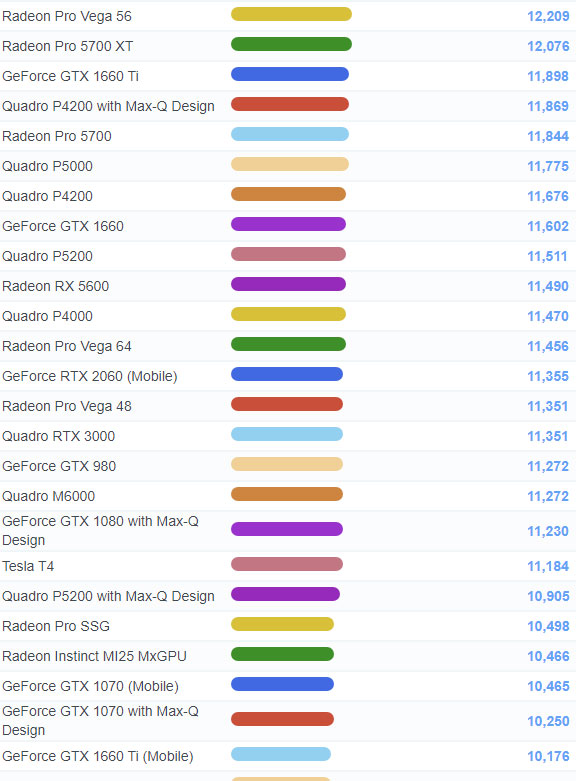
Task: Open the Radeon Pro 5700 XT entry
Action: 68,46
